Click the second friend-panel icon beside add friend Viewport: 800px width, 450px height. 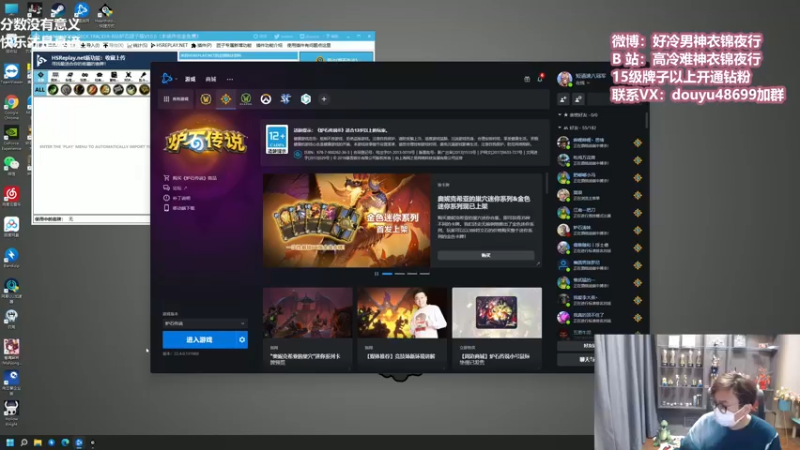pos(578,99)
